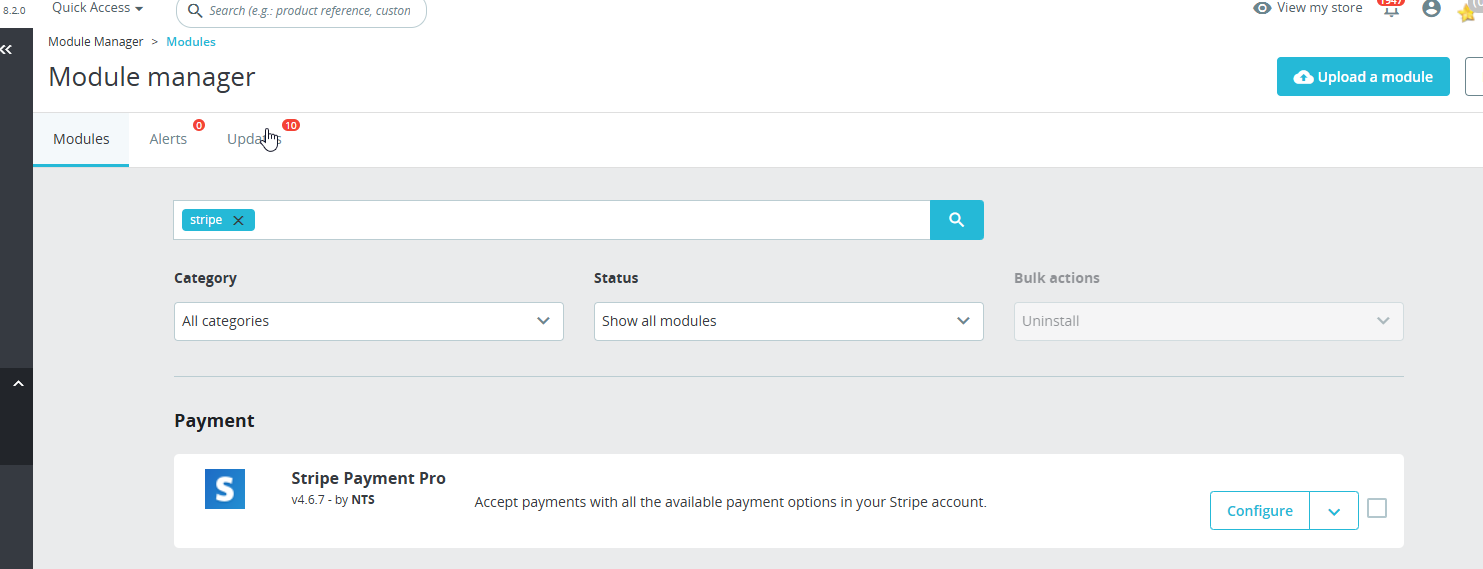Switch to the Modules tab
Screen dimensions: 1483x569
pos(81,139)
